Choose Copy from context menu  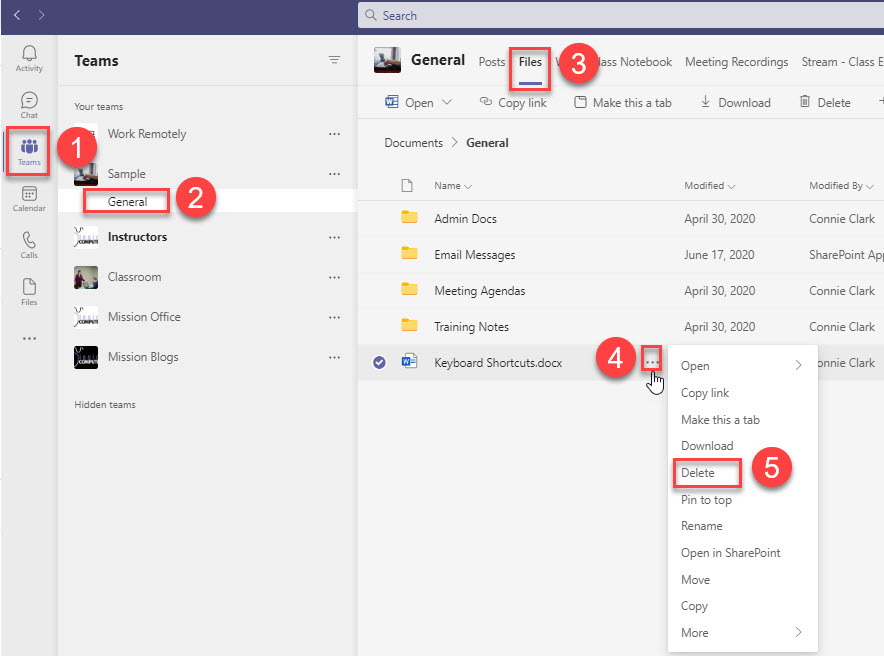[x=694, y=606]
